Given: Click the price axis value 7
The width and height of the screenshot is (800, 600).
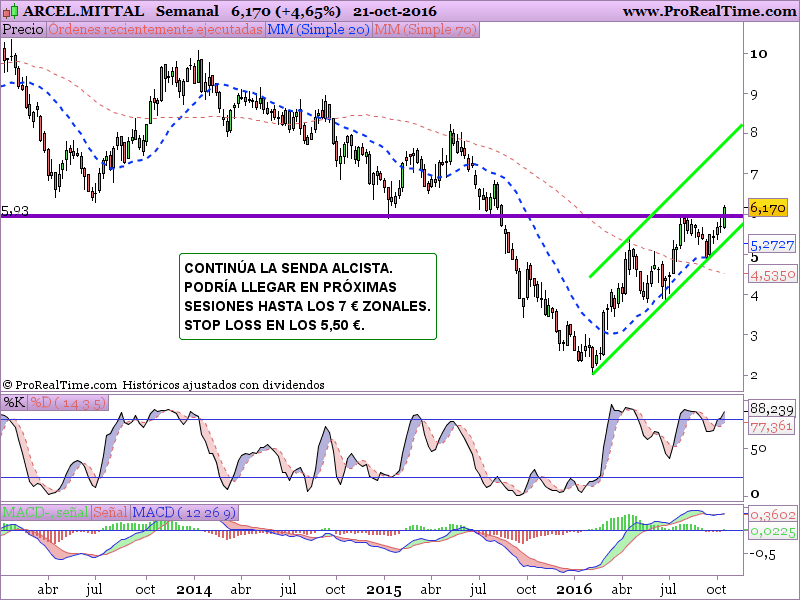Looking at the screenshot, I should click(754, 174).
